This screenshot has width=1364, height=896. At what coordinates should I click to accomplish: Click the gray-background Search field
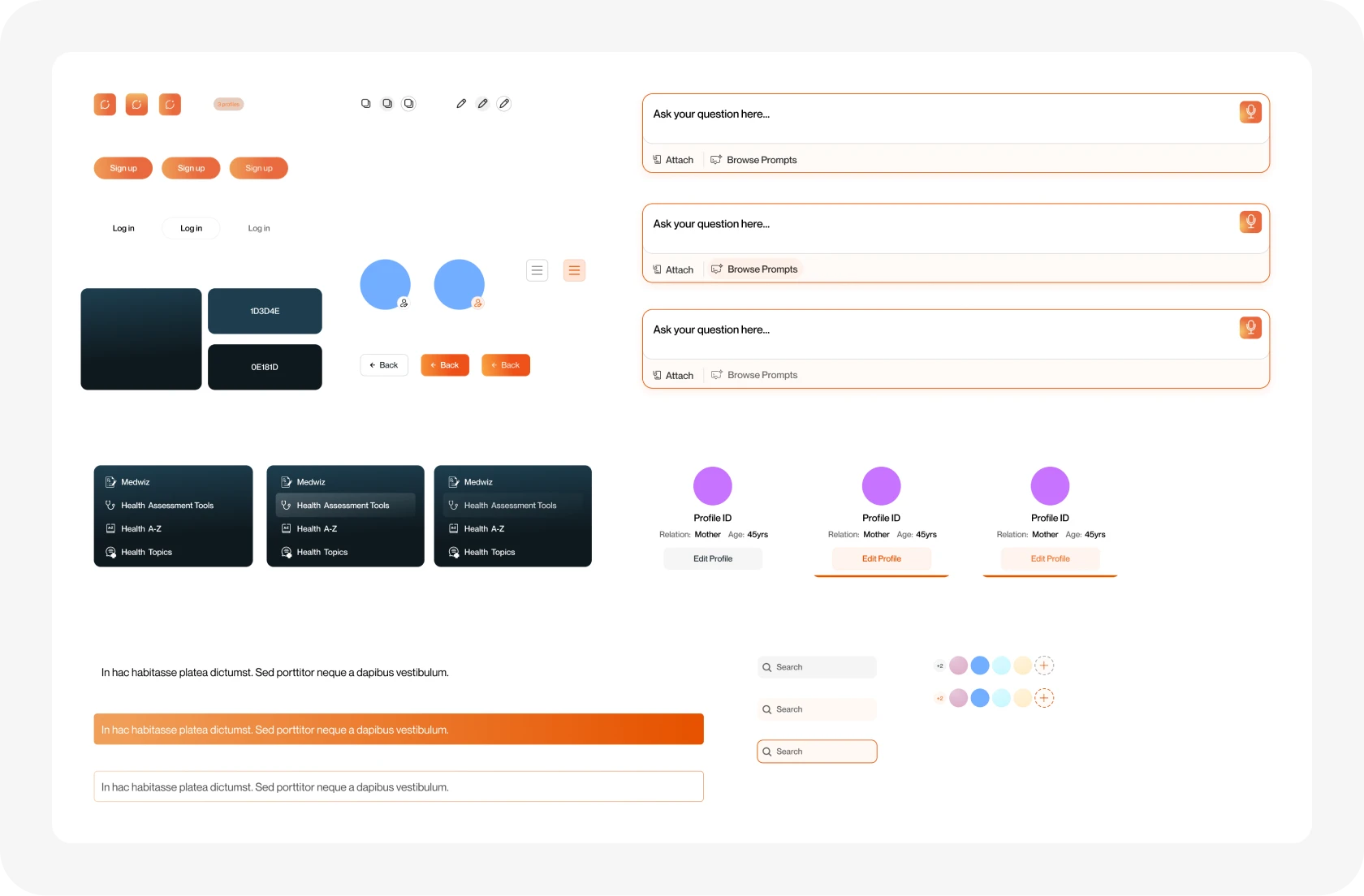point(817,667)
